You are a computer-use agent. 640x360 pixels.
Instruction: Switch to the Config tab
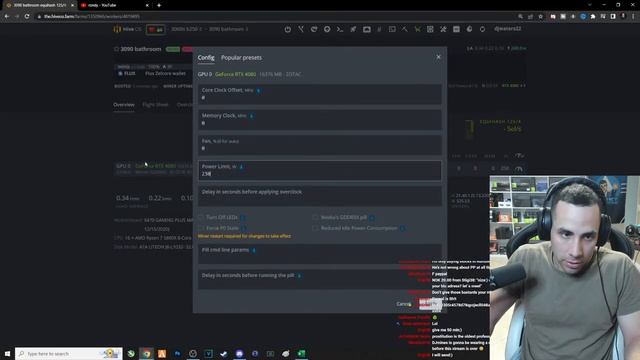click(x=206, y=58)
